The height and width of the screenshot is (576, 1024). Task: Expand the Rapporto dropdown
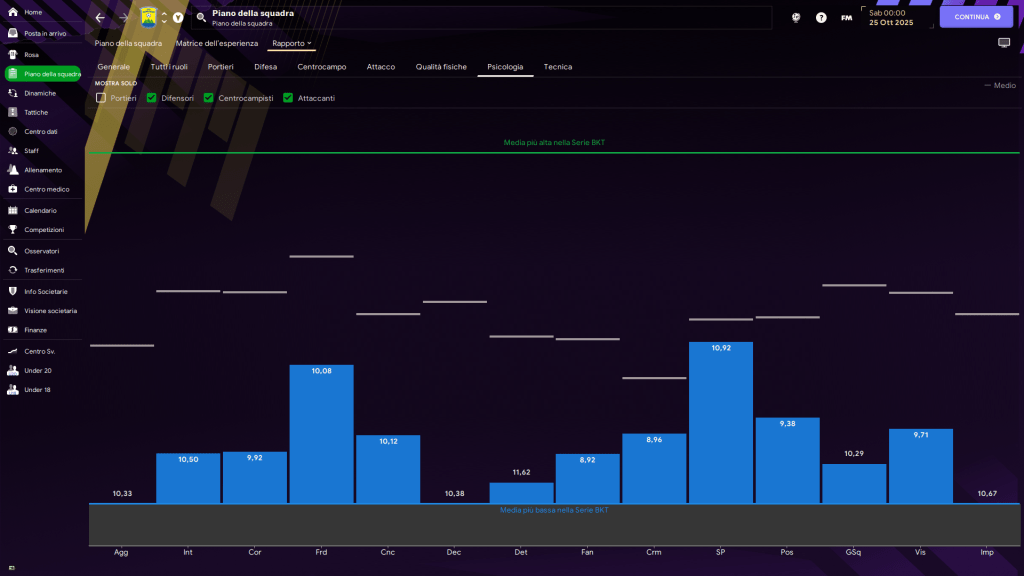click(x=292, y=44)
